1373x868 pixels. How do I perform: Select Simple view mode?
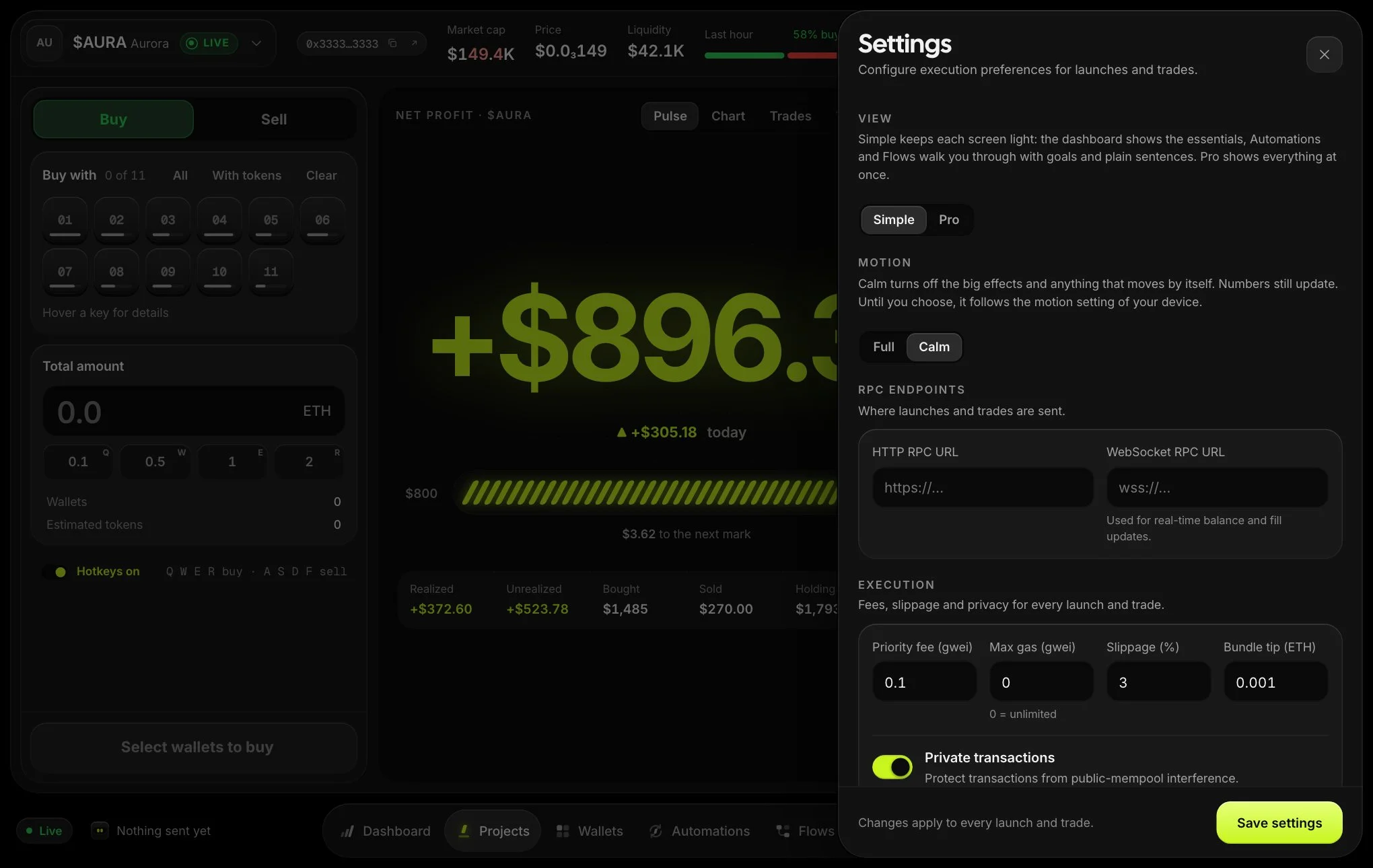pos(893,220)
